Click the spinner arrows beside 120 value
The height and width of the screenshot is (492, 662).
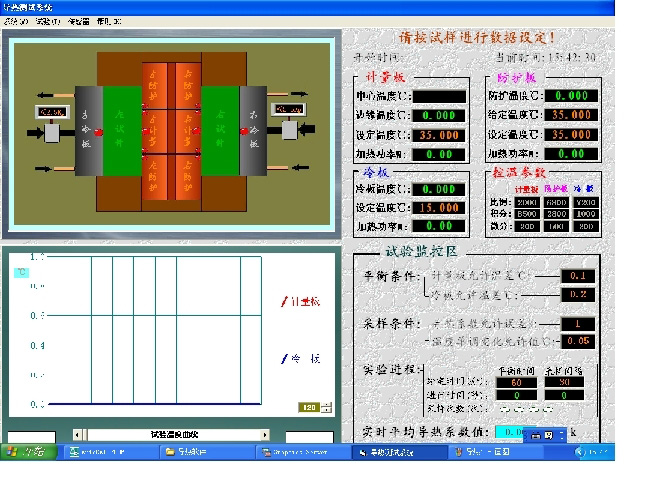[324, 407]
